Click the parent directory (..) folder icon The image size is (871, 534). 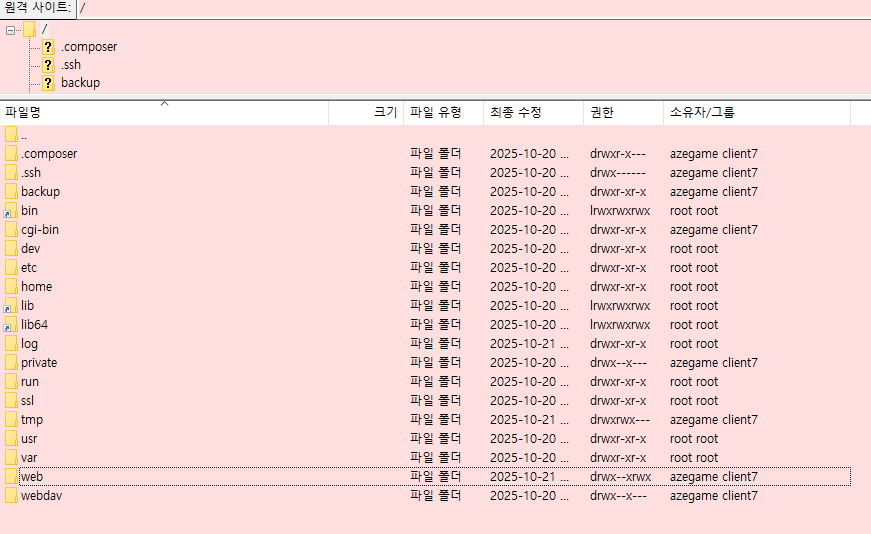pos(11,135)
